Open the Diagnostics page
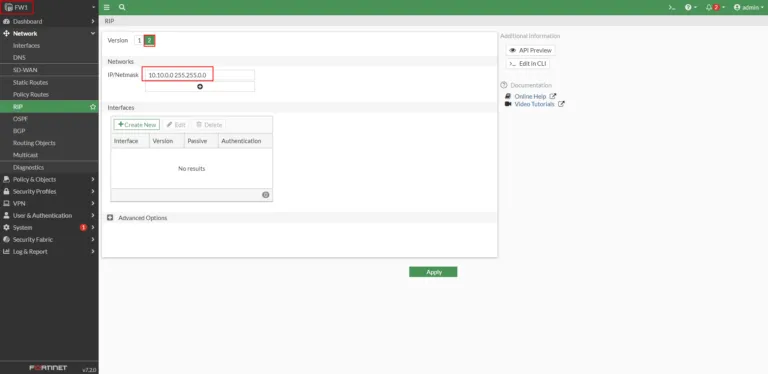 click(x=49, y=167)
